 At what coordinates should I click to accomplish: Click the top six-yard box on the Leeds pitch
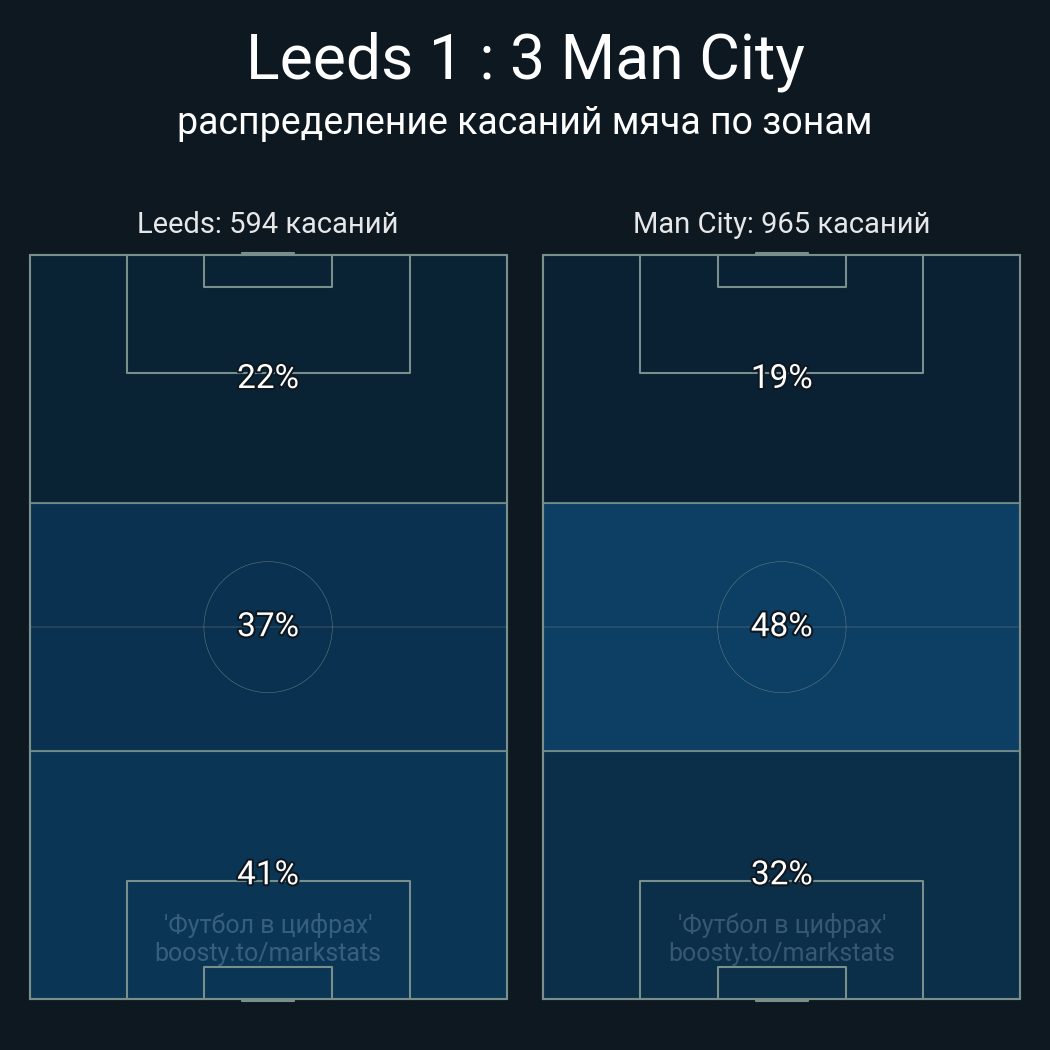(x=268, y=271)
